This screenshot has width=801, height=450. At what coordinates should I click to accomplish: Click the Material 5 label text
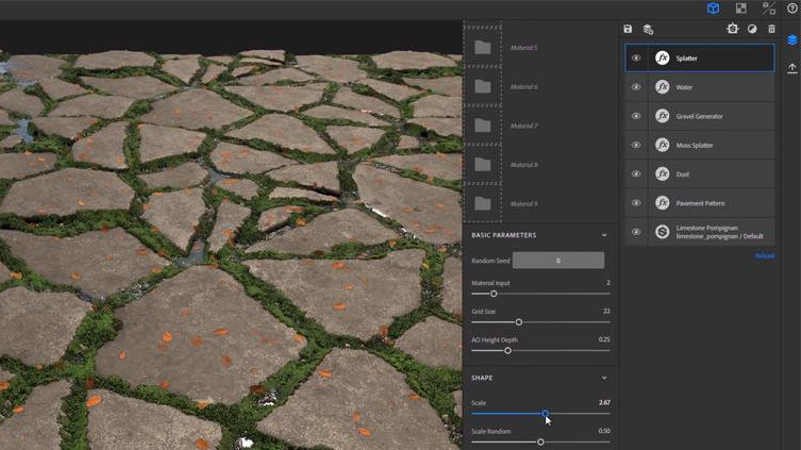tap(524, 48)
